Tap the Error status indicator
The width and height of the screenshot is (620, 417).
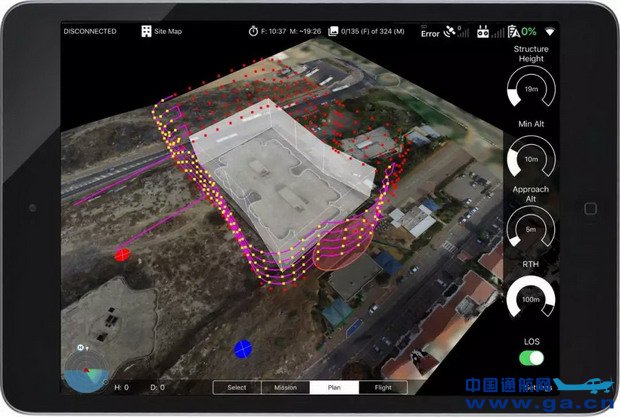(x=429, y=33)
